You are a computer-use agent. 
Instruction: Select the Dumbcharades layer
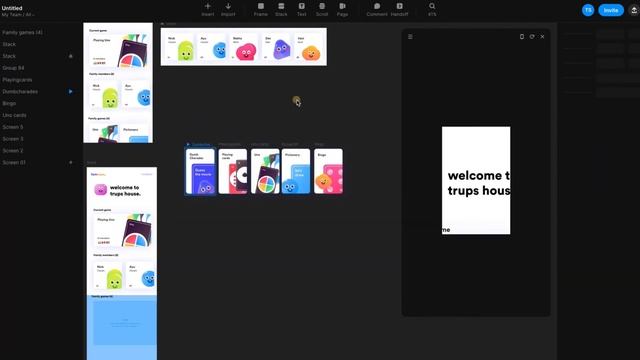click(x=20, y=91)
